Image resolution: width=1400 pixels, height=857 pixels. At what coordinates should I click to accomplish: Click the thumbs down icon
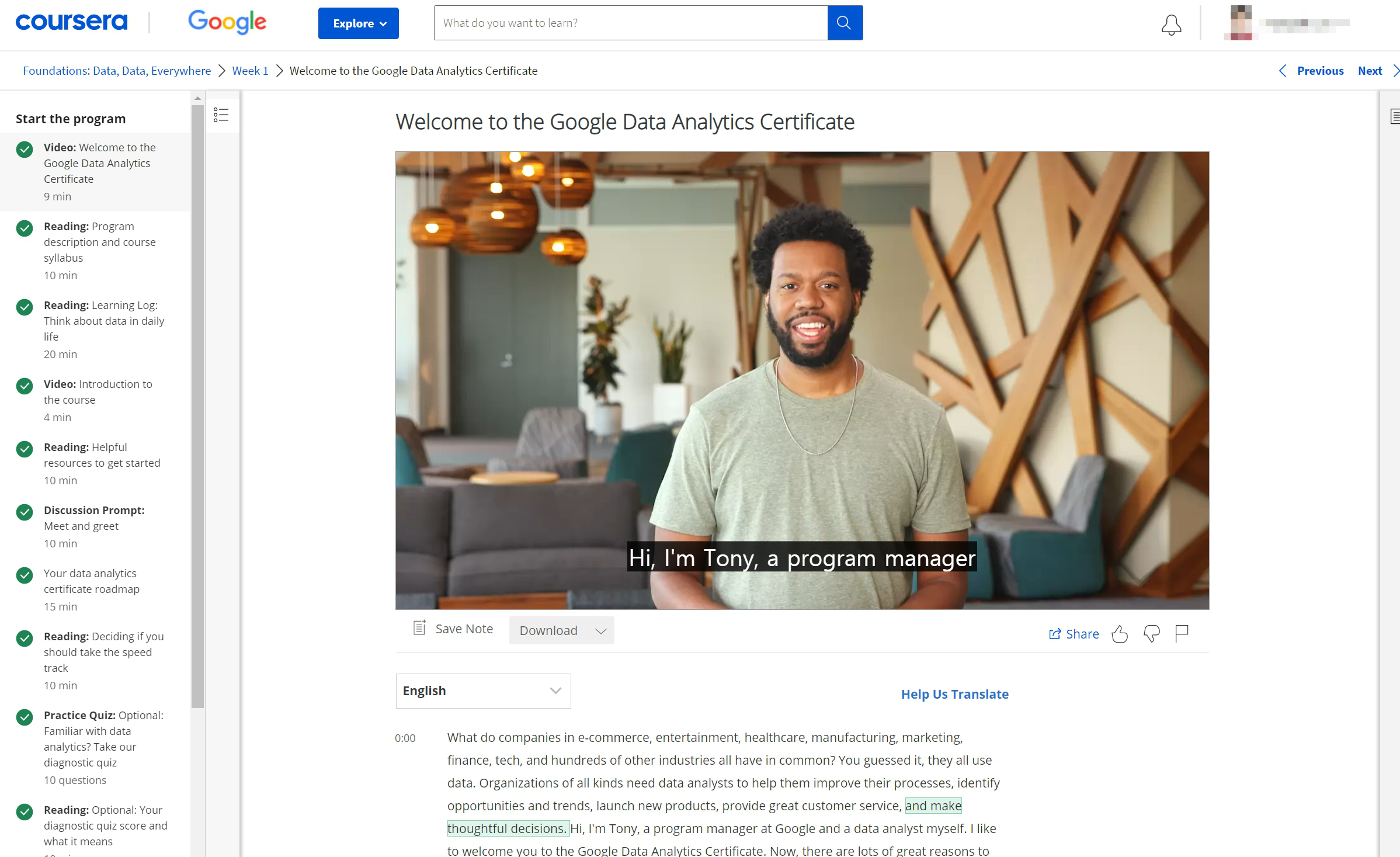pos(1151,634)
